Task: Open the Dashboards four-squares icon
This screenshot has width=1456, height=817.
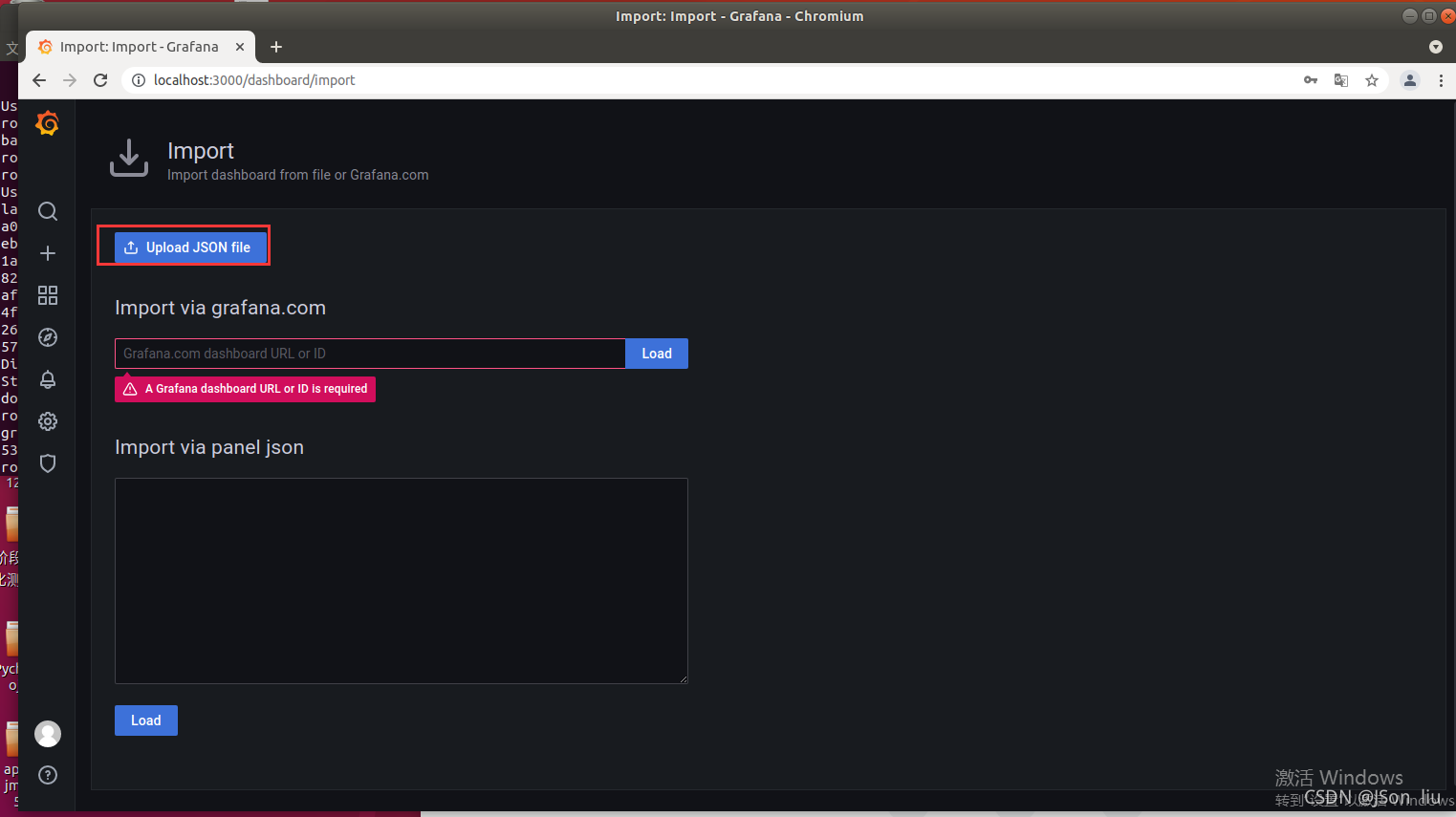Action: click(48, 295)
